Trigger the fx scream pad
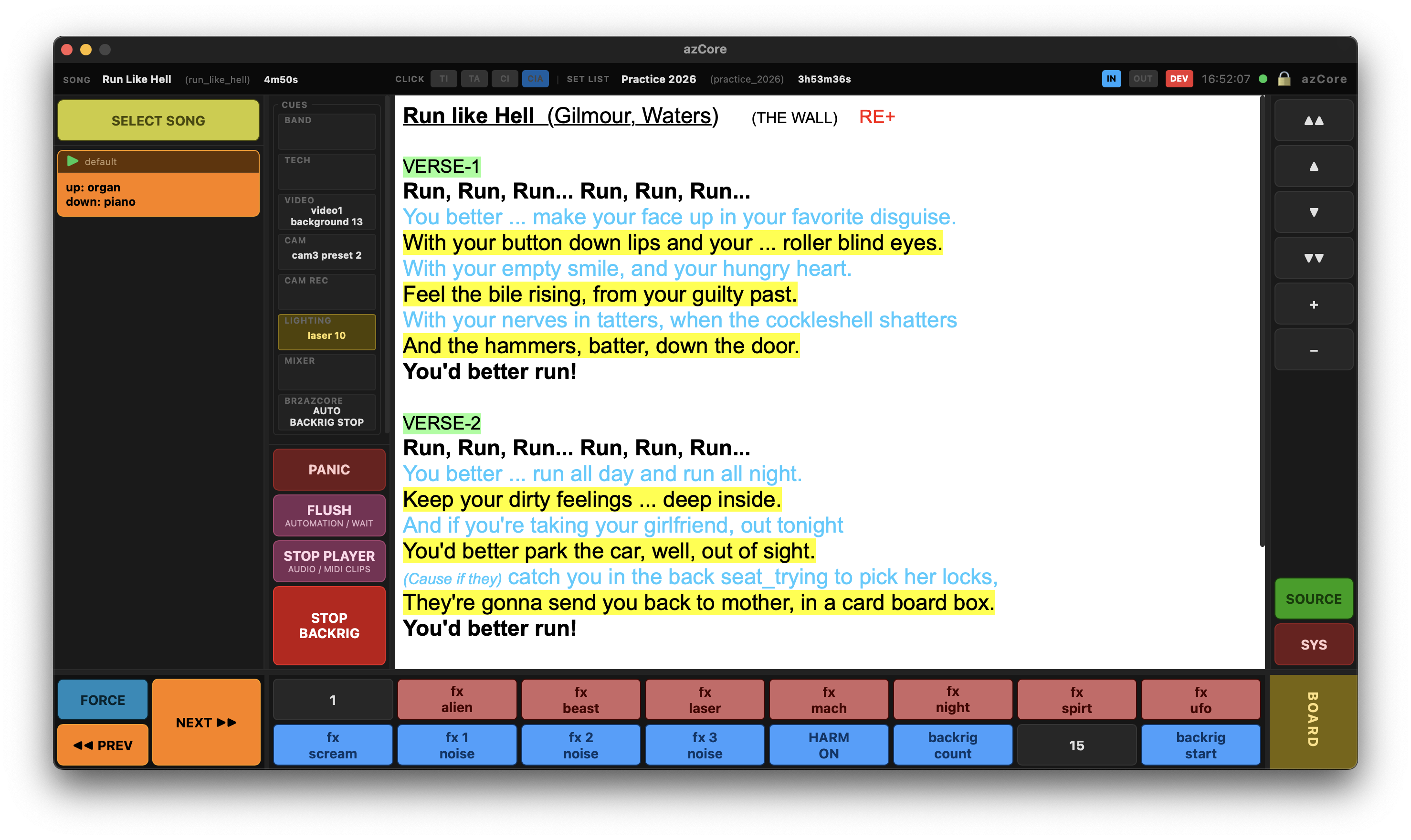Screen dimensions: 1411x840 pos(333,745)
